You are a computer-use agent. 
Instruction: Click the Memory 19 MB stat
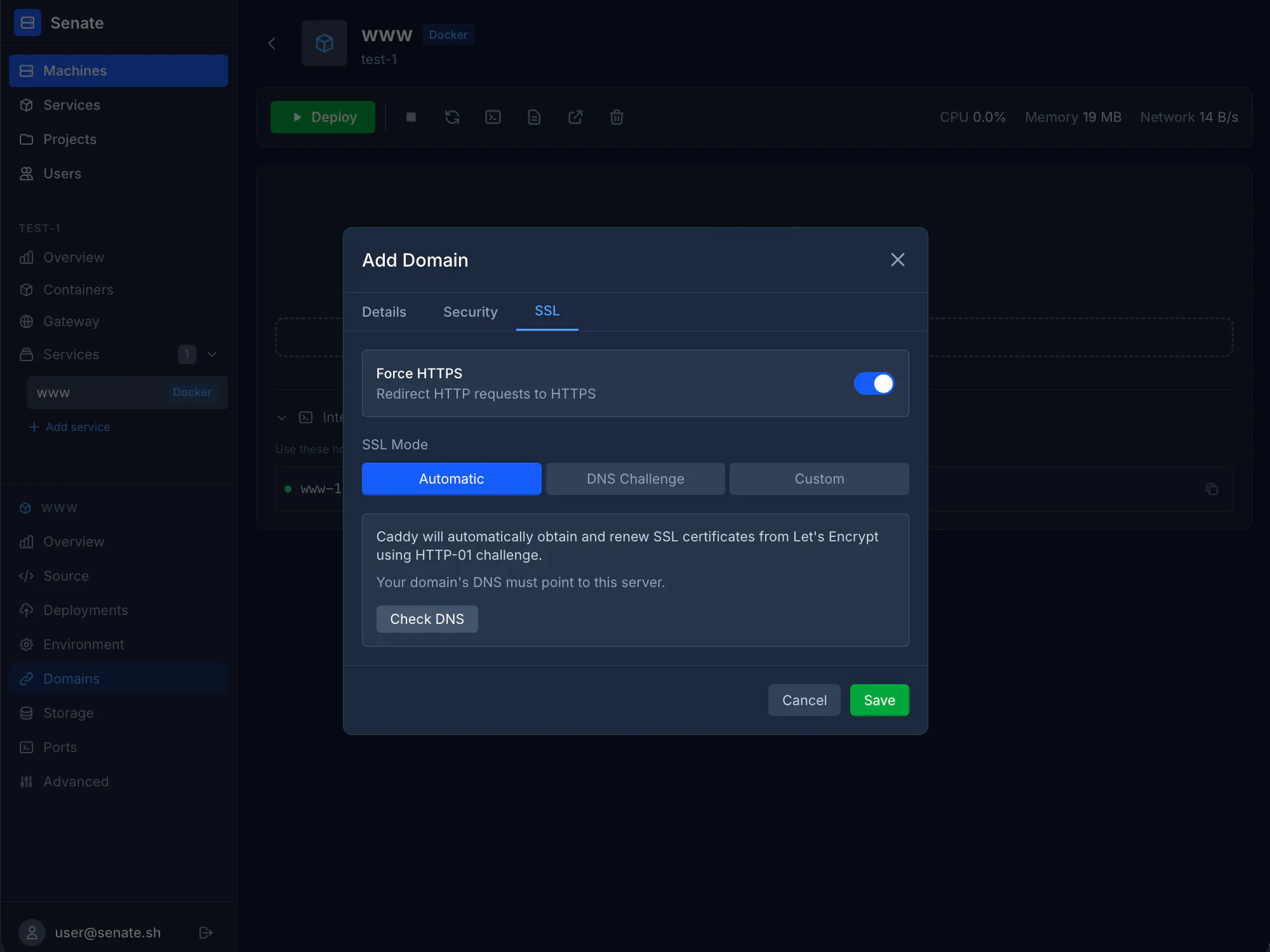1073,117
